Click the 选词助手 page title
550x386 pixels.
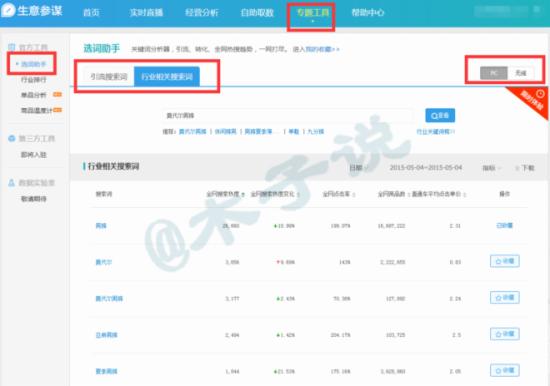(102, 48)
